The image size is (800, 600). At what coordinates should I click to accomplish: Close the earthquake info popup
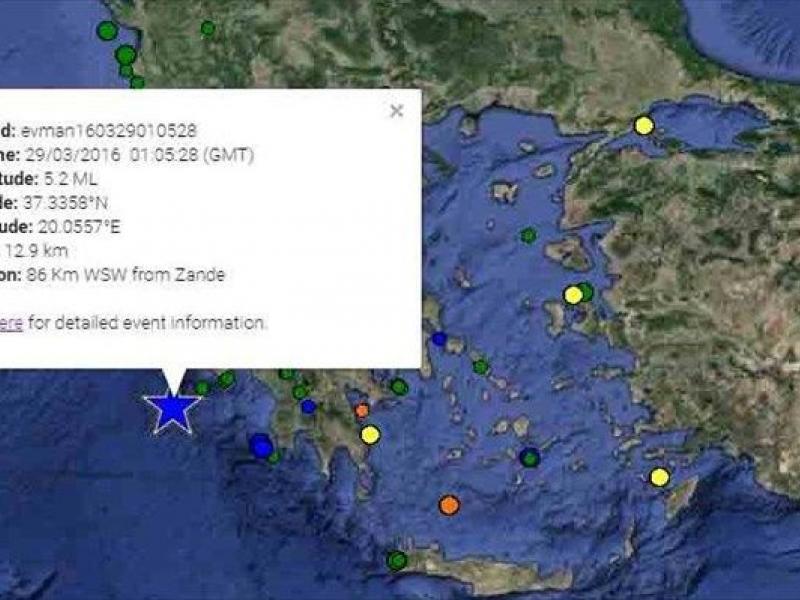tap(396, 111)
